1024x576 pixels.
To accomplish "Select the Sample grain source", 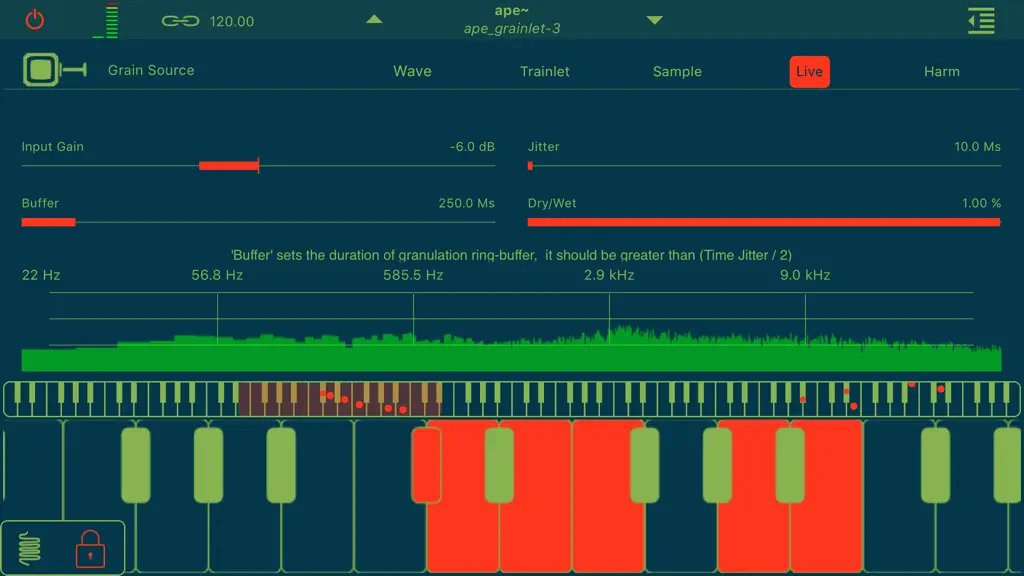I will point(677,71).
